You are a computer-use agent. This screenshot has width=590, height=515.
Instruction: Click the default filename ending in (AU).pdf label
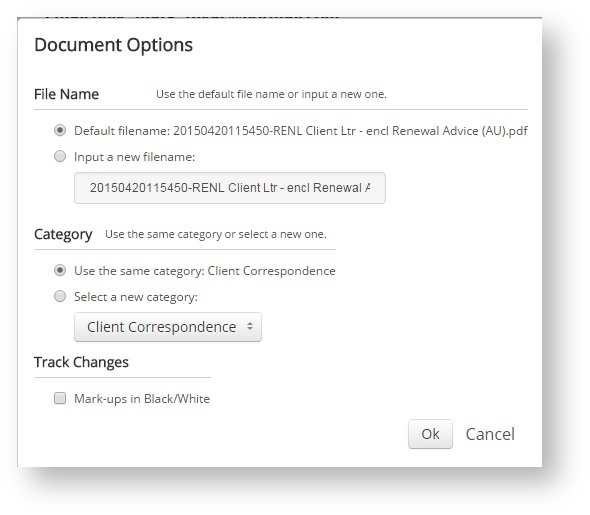point(301,131)
